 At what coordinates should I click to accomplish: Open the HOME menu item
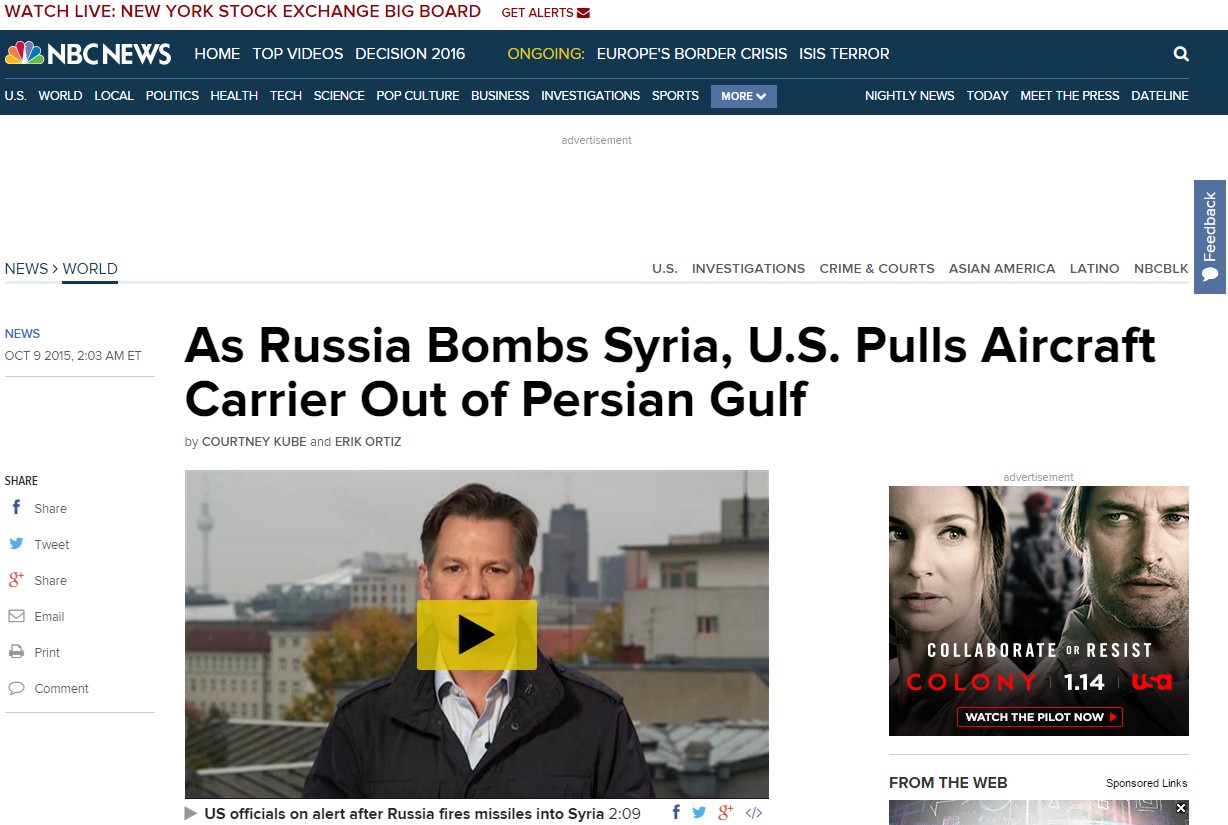[217, 54]
